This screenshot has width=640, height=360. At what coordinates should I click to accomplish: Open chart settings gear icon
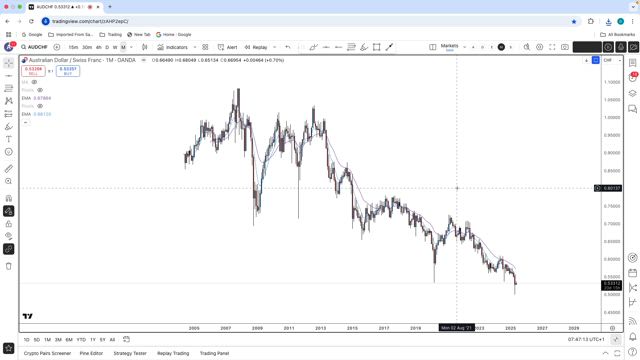(x=539, y=47)
